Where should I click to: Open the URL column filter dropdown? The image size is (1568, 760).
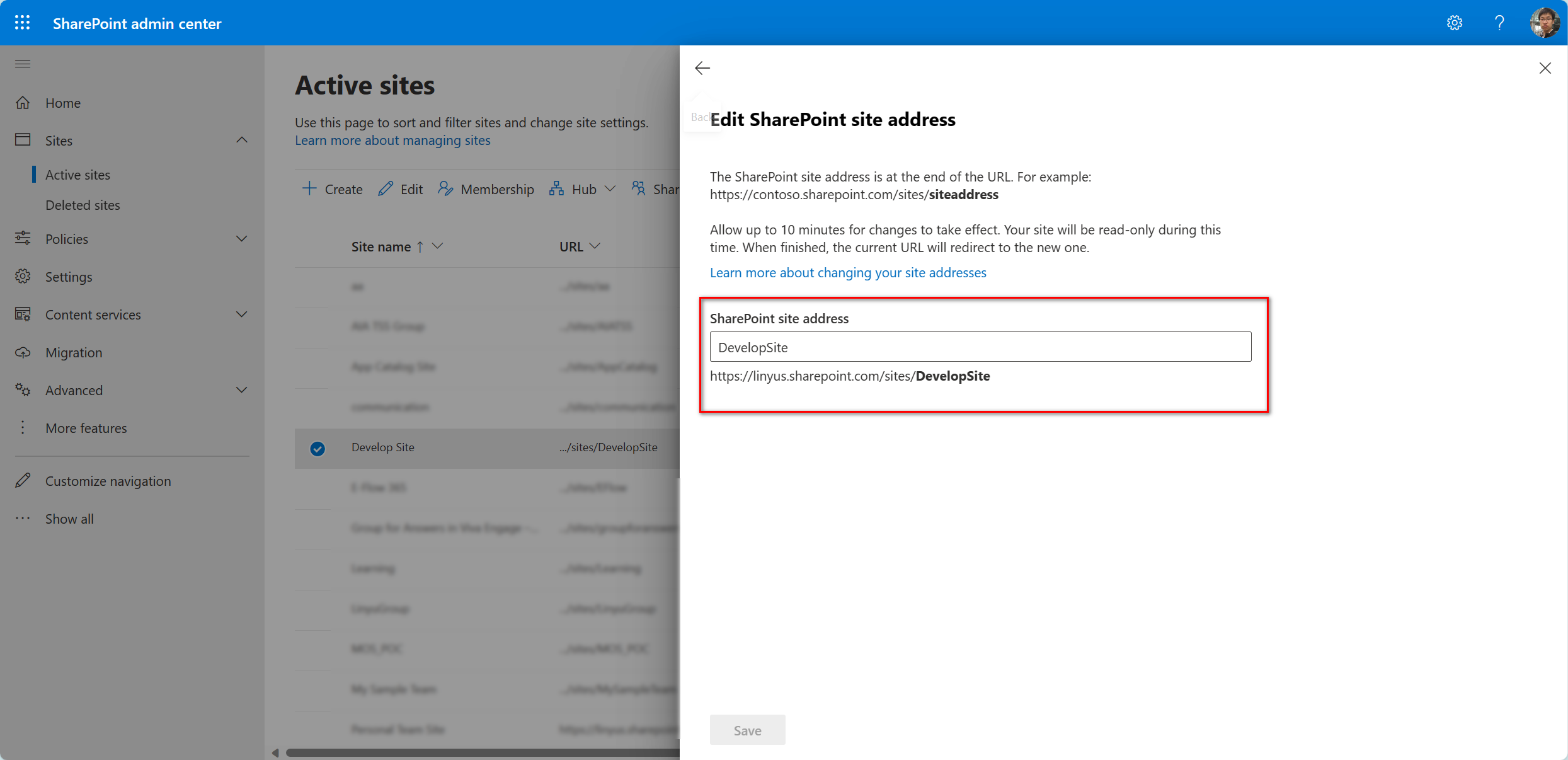[595, 246]
